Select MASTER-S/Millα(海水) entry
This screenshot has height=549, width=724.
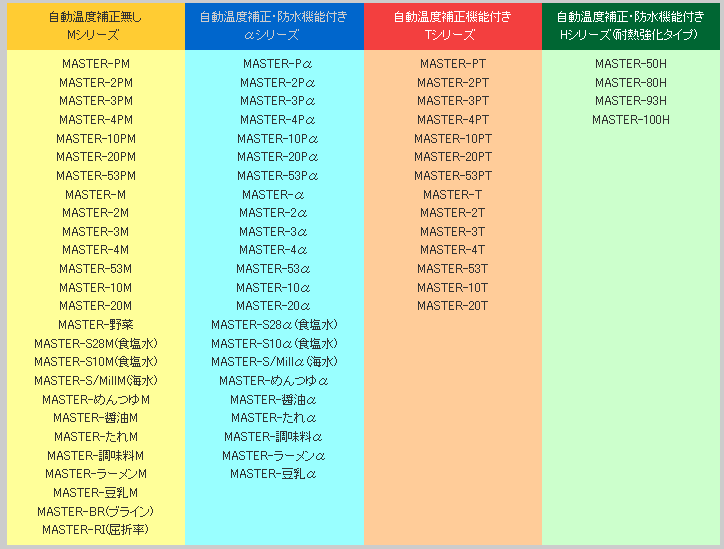[274, 362]
